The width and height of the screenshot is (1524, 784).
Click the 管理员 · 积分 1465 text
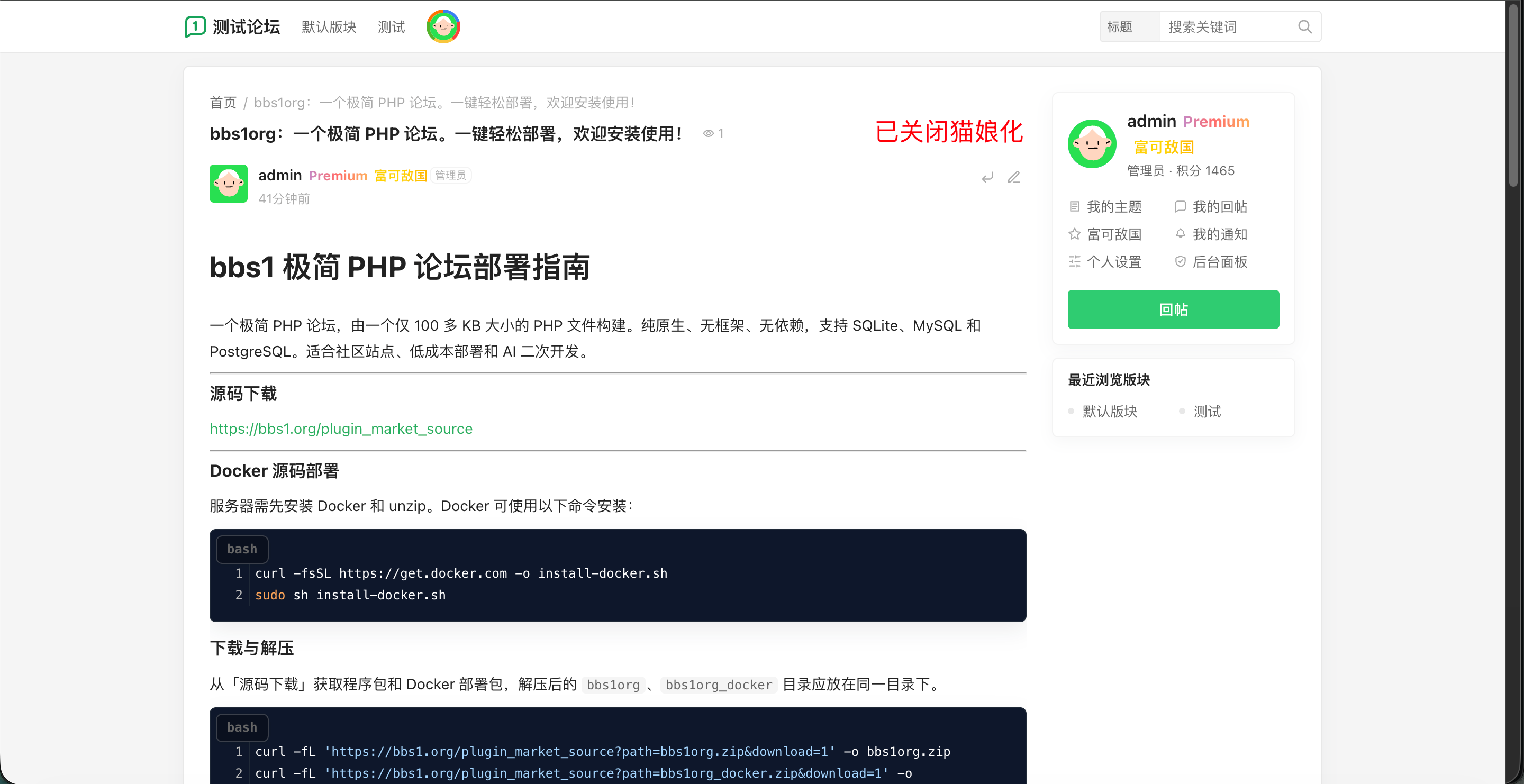[x=1180, y=171]
